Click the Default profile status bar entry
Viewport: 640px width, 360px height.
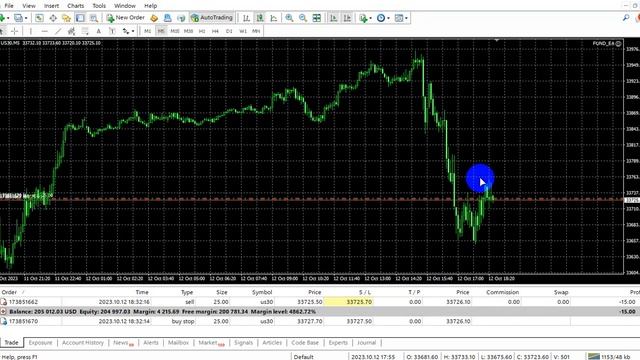[x=304, y=357]
